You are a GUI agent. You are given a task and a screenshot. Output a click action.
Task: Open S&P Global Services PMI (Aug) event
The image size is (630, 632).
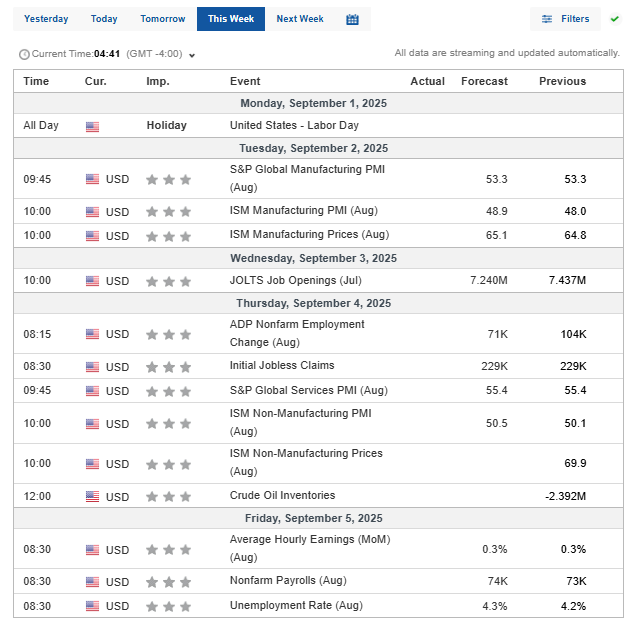[308, 390]
